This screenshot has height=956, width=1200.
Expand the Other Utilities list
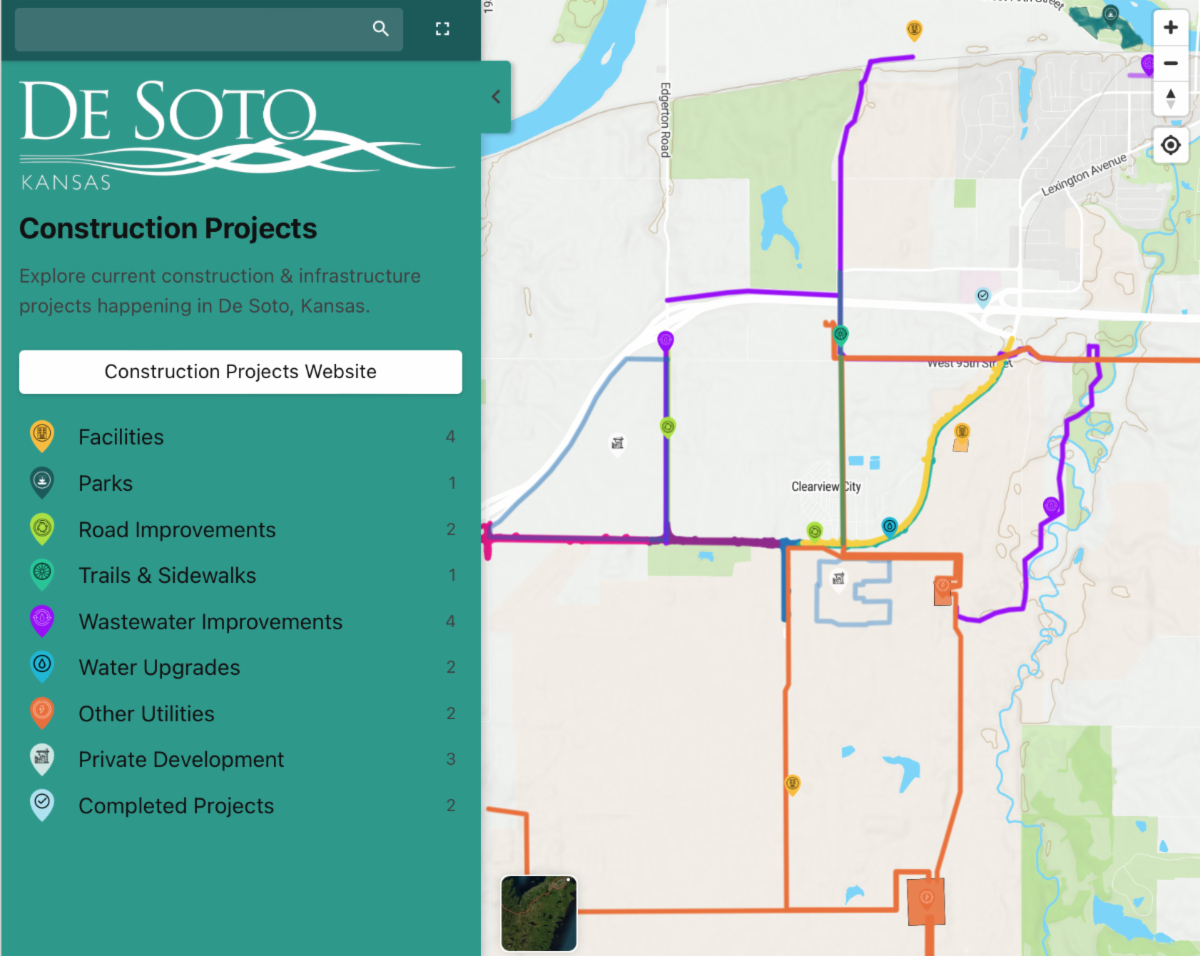click(x=146, y=714)
